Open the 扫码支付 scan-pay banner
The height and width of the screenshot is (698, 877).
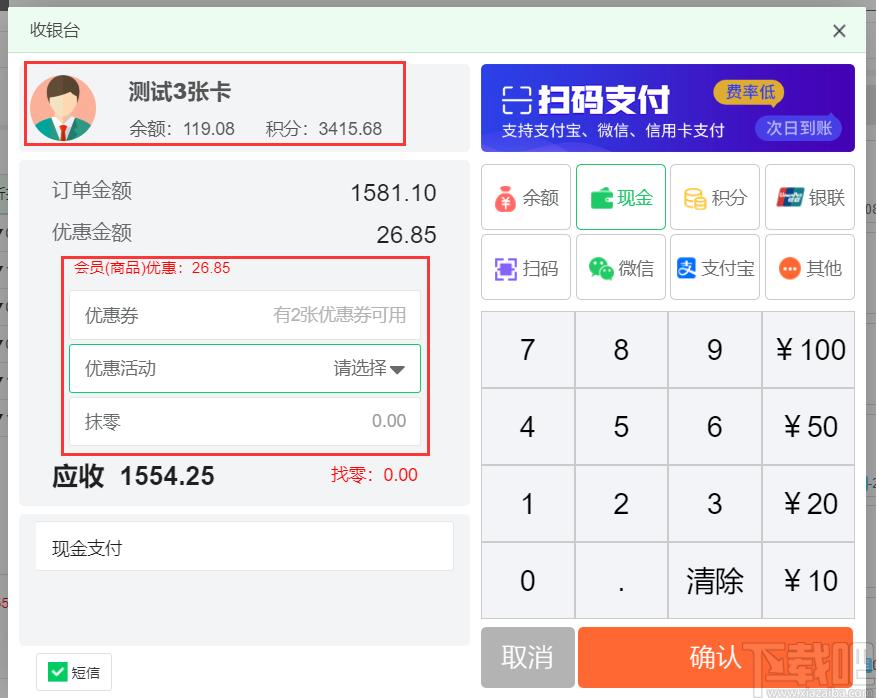[668, 108]
